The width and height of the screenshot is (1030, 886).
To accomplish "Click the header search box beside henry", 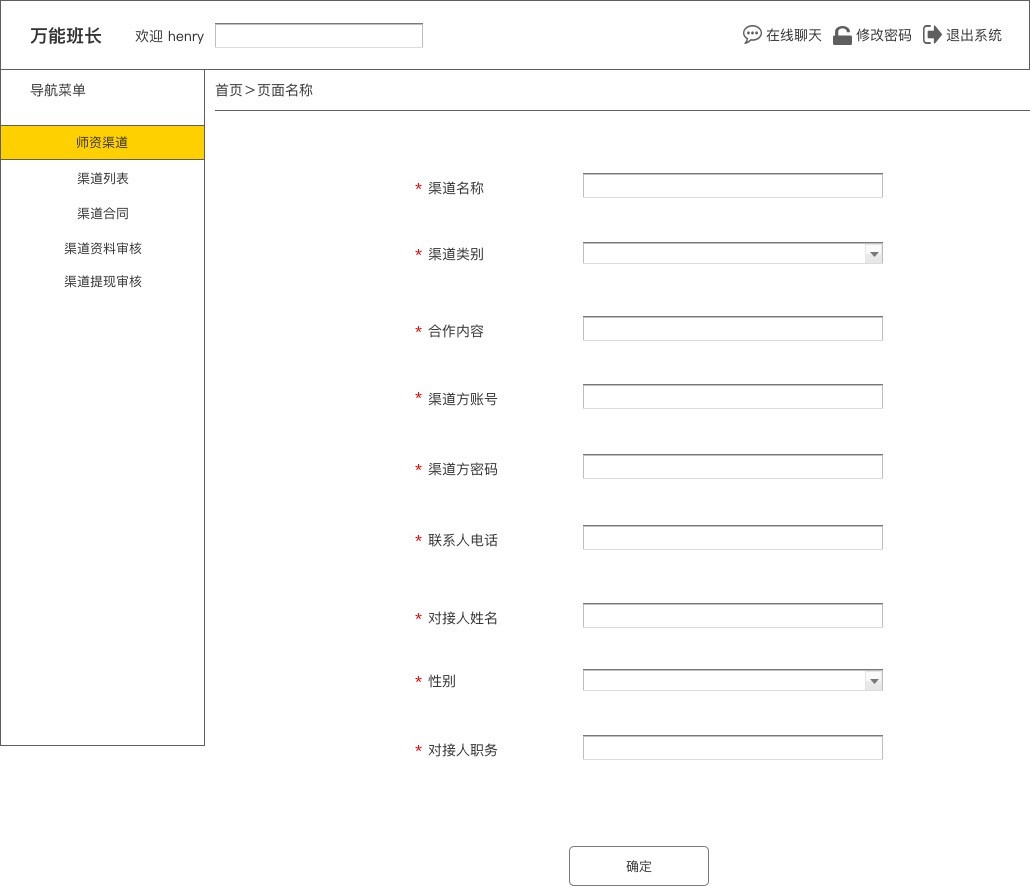I will [x=318, y=36].
